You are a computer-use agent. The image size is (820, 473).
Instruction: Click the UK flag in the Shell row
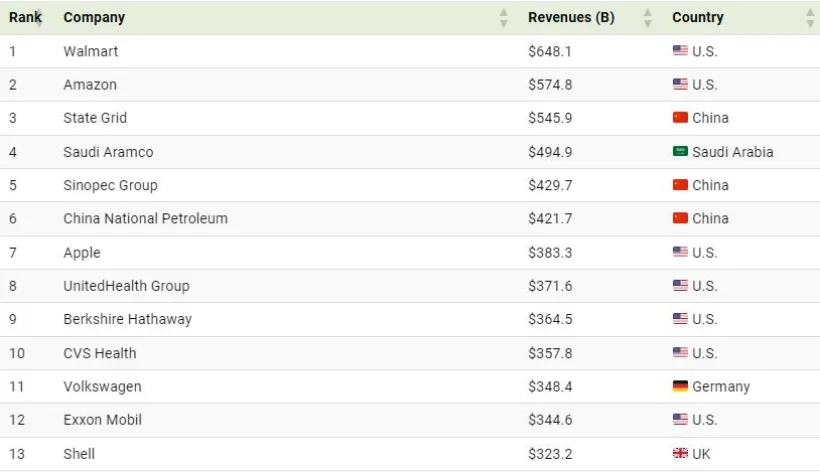coord(680,454)
